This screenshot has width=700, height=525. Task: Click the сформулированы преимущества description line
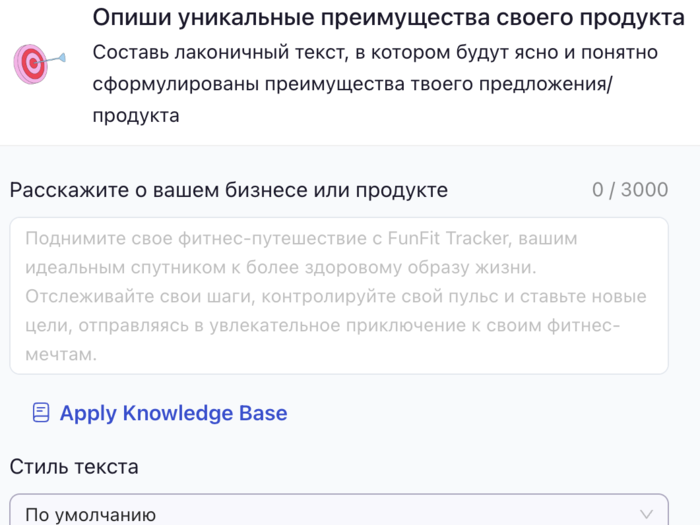[352, 84]
